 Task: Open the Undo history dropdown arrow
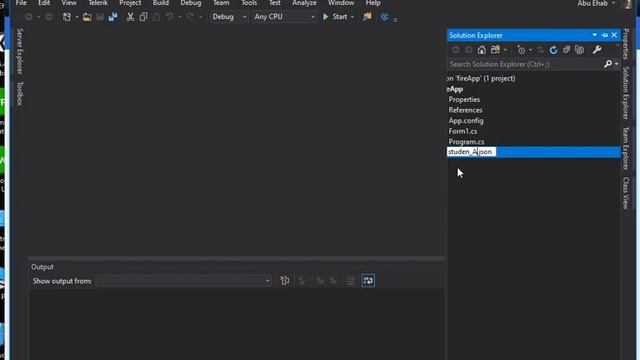(x=179, y=17)
